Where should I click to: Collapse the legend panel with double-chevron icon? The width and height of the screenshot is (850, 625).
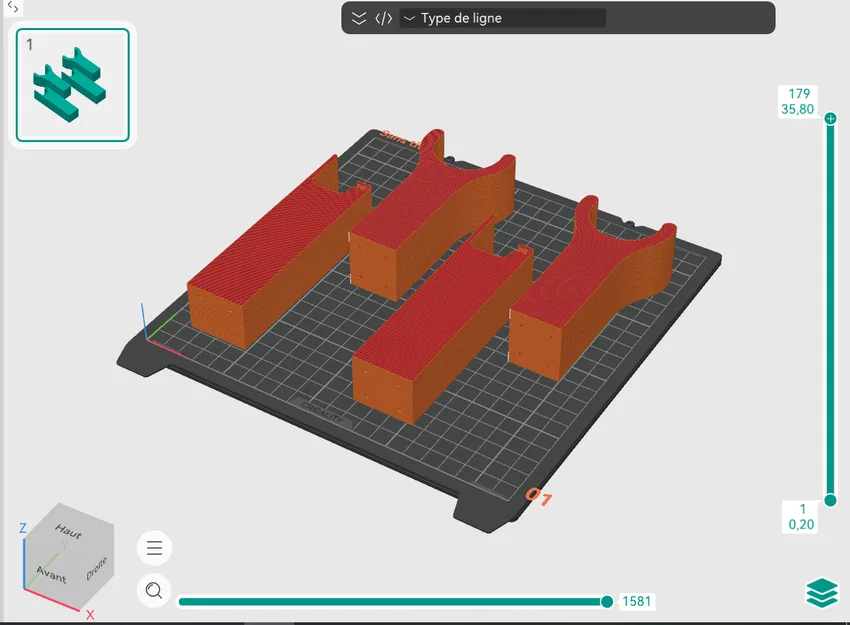[359, 18]
